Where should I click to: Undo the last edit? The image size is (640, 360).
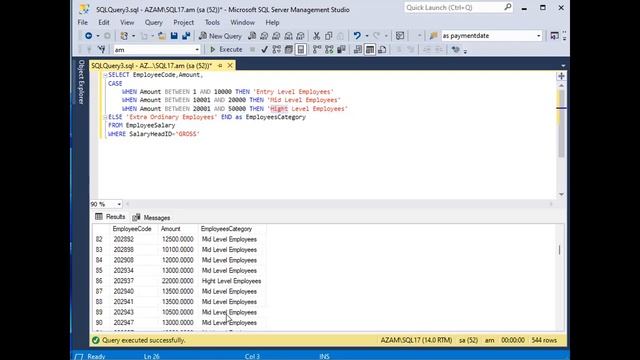click(x=357, y=36)
